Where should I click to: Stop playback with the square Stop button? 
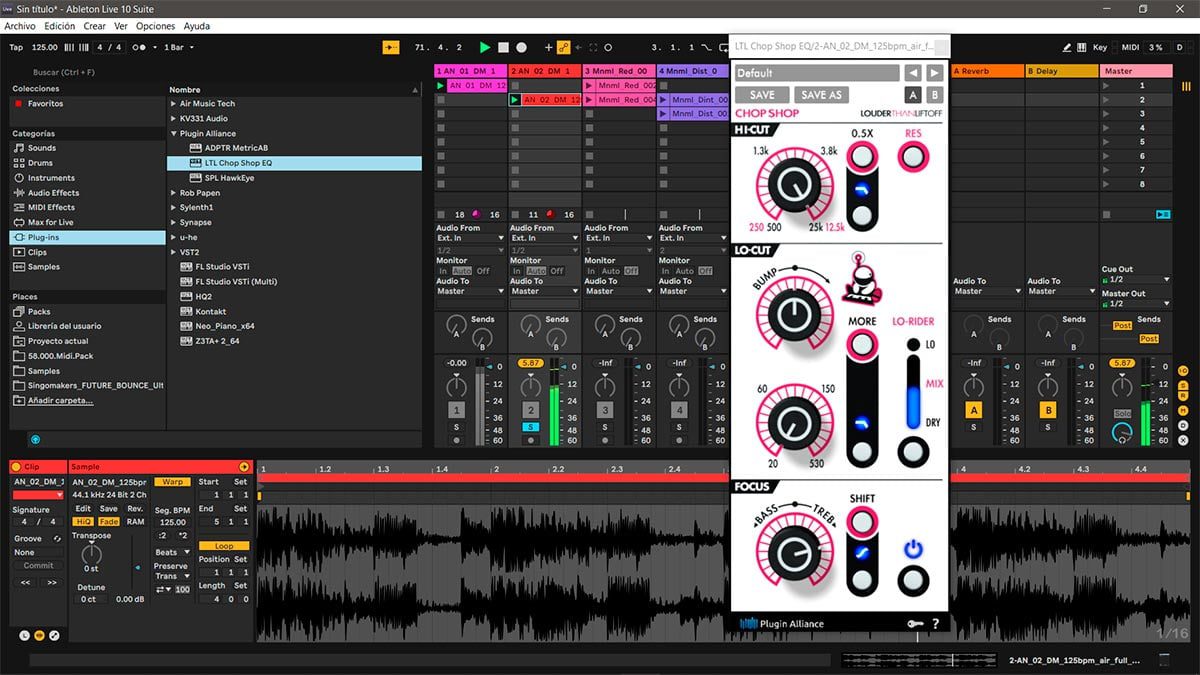pos(504,47)
